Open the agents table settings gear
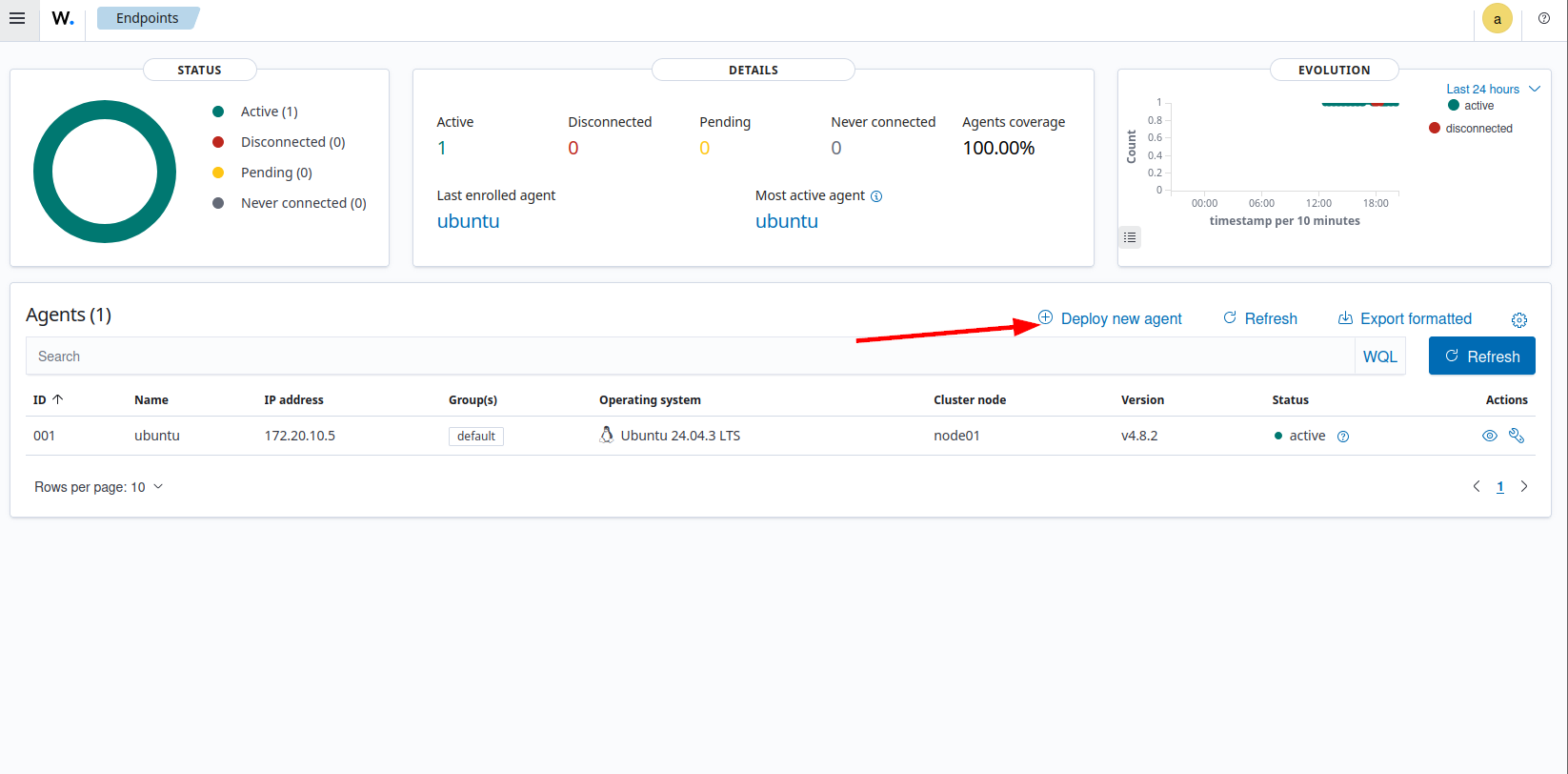Screen dimensions: 1568x774 [x=1519, y=320]
